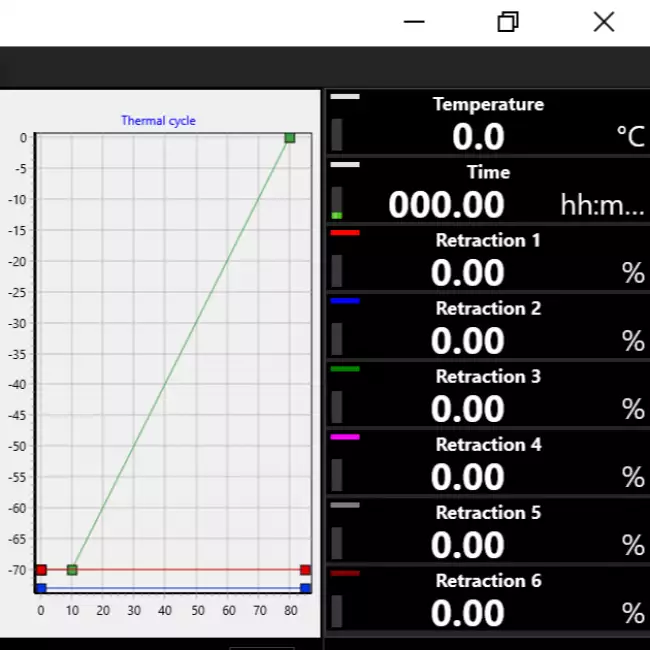Select the green color swatch for Retraction 3
Image resolution: width=650 pixels, height=650 pixels.
pos(345,369)
